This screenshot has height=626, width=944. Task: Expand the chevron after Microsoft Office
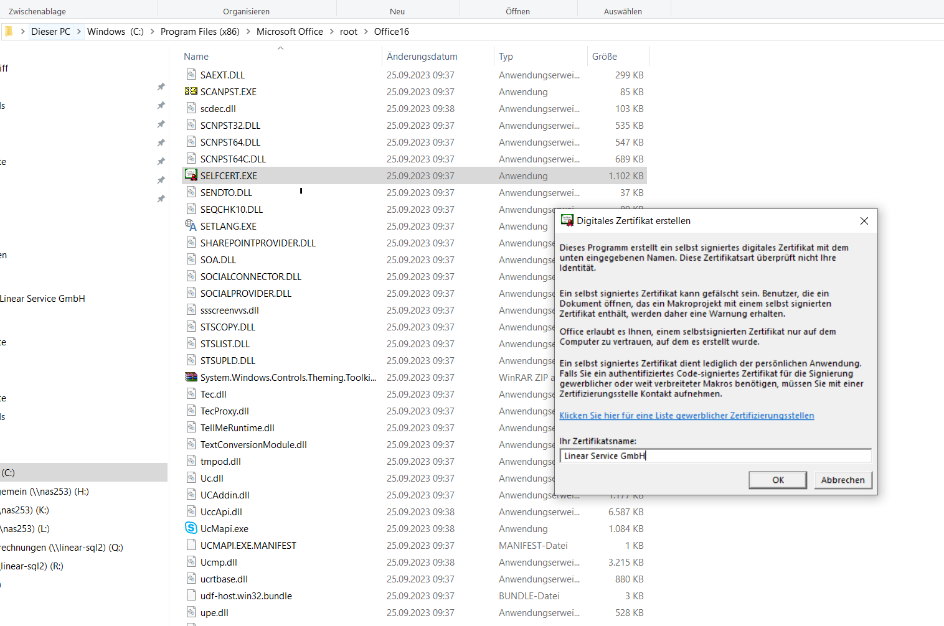click(x=331, y=31)
